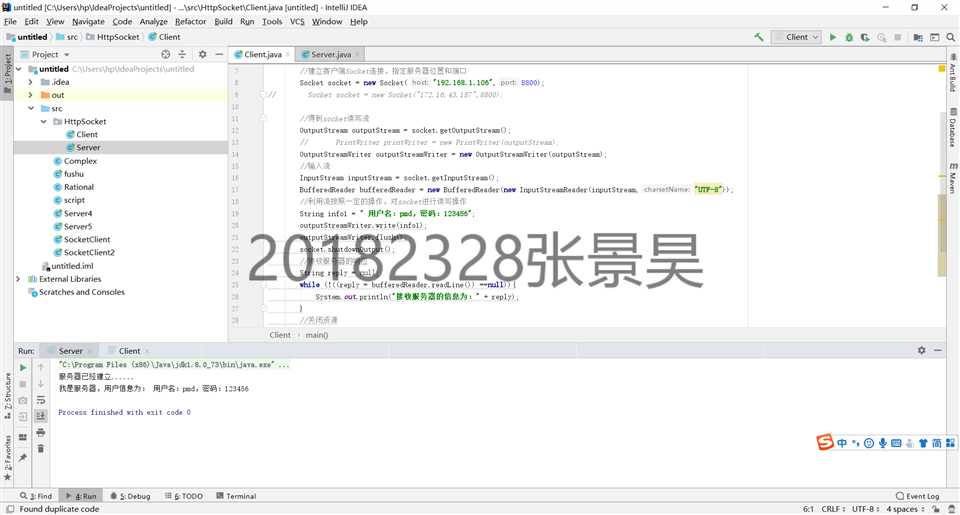This screenshot has height=515, width=960.
Task: Open the Ant Build tool window
Action: [x=953, y=72]
